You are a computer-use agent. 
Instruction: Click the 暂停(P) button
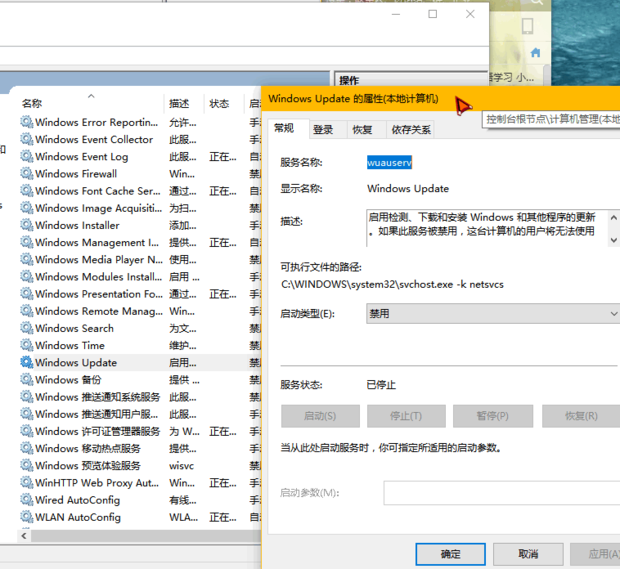(x=493, y=416)
